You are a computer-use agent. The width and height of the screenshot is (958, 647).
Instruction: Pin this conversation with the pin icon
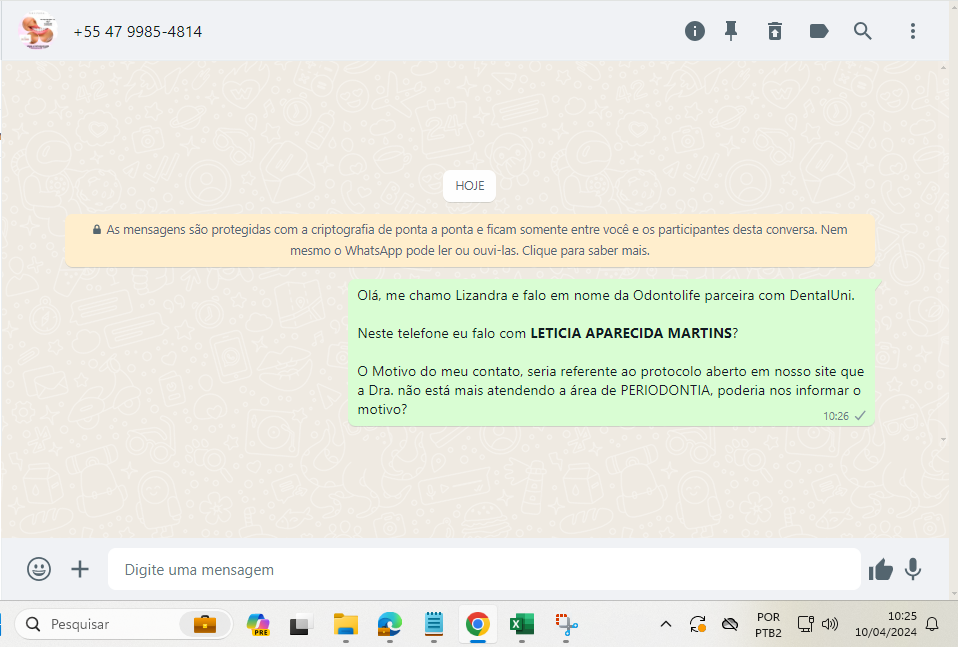click(731, 31)
